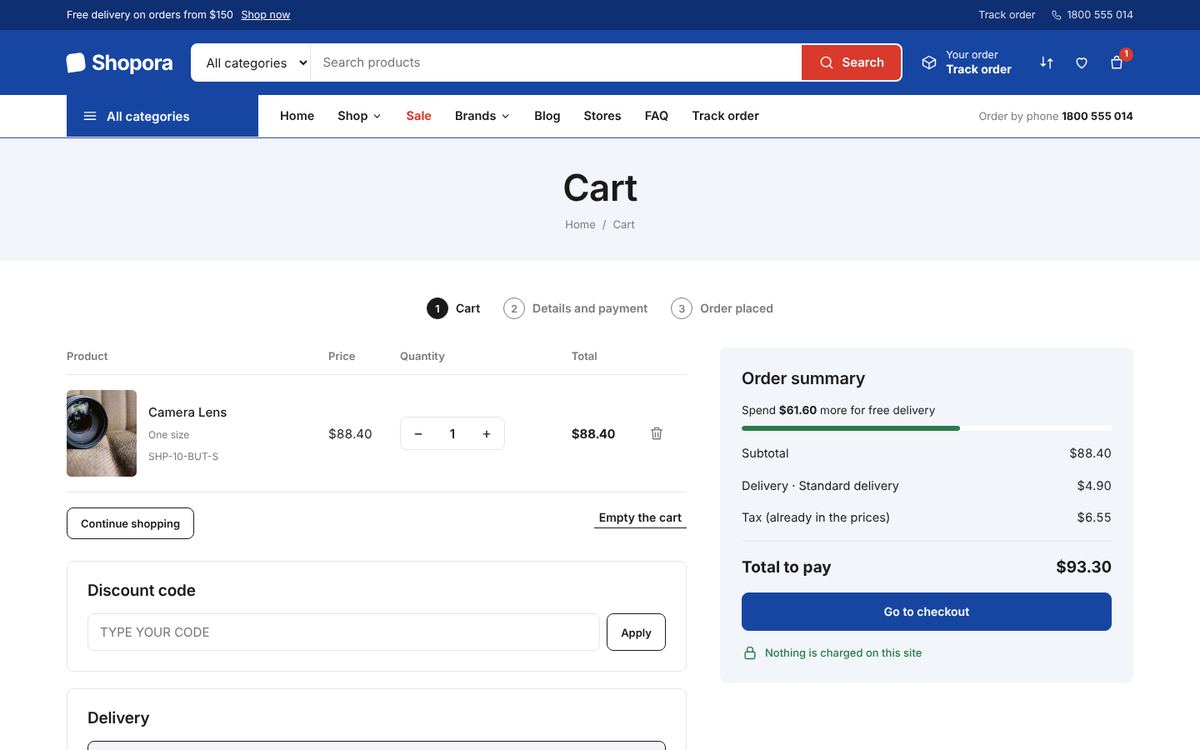Click the hamburger icon in All categories

90,116
